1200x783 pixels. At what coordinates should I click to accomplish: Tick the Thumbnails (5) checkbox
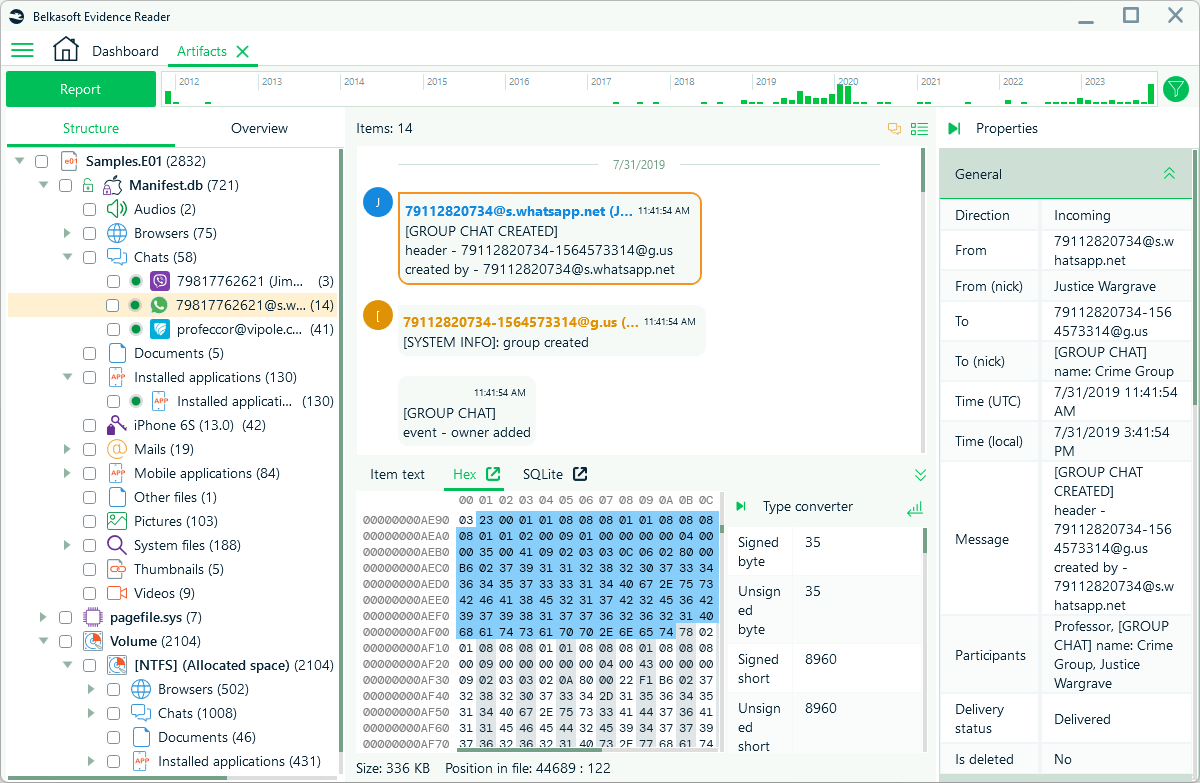(x=89, y=569)
